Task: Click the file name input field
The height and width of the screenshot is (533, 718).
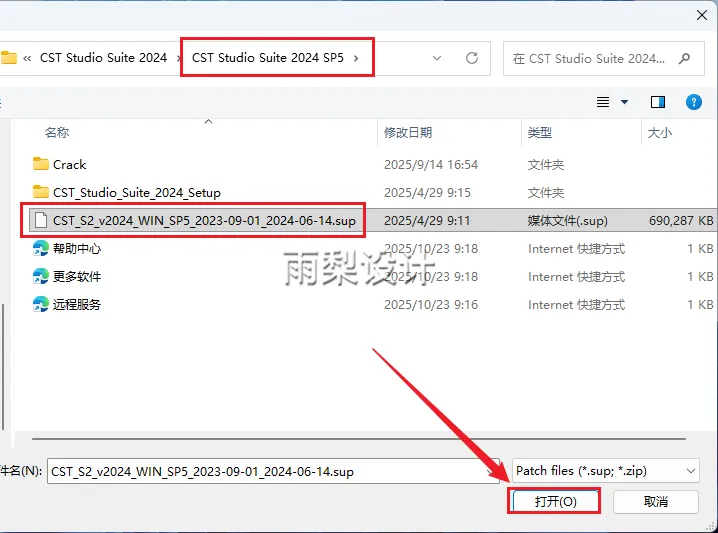Action: pyautogui.click(x=273, y=471)
